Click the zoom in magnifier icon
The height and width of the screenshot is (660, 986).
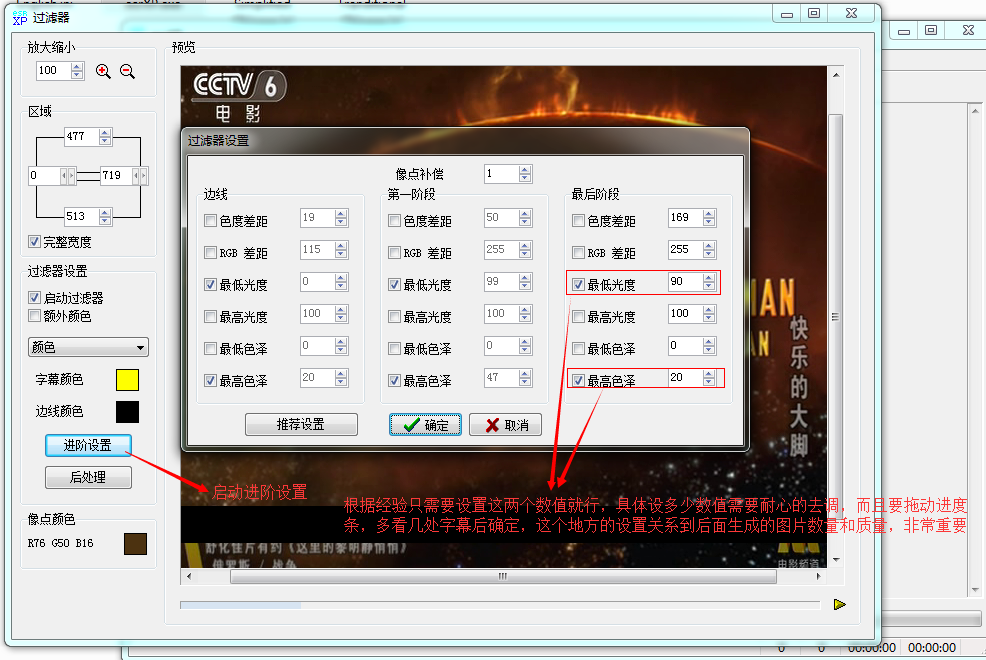point(103,71)
